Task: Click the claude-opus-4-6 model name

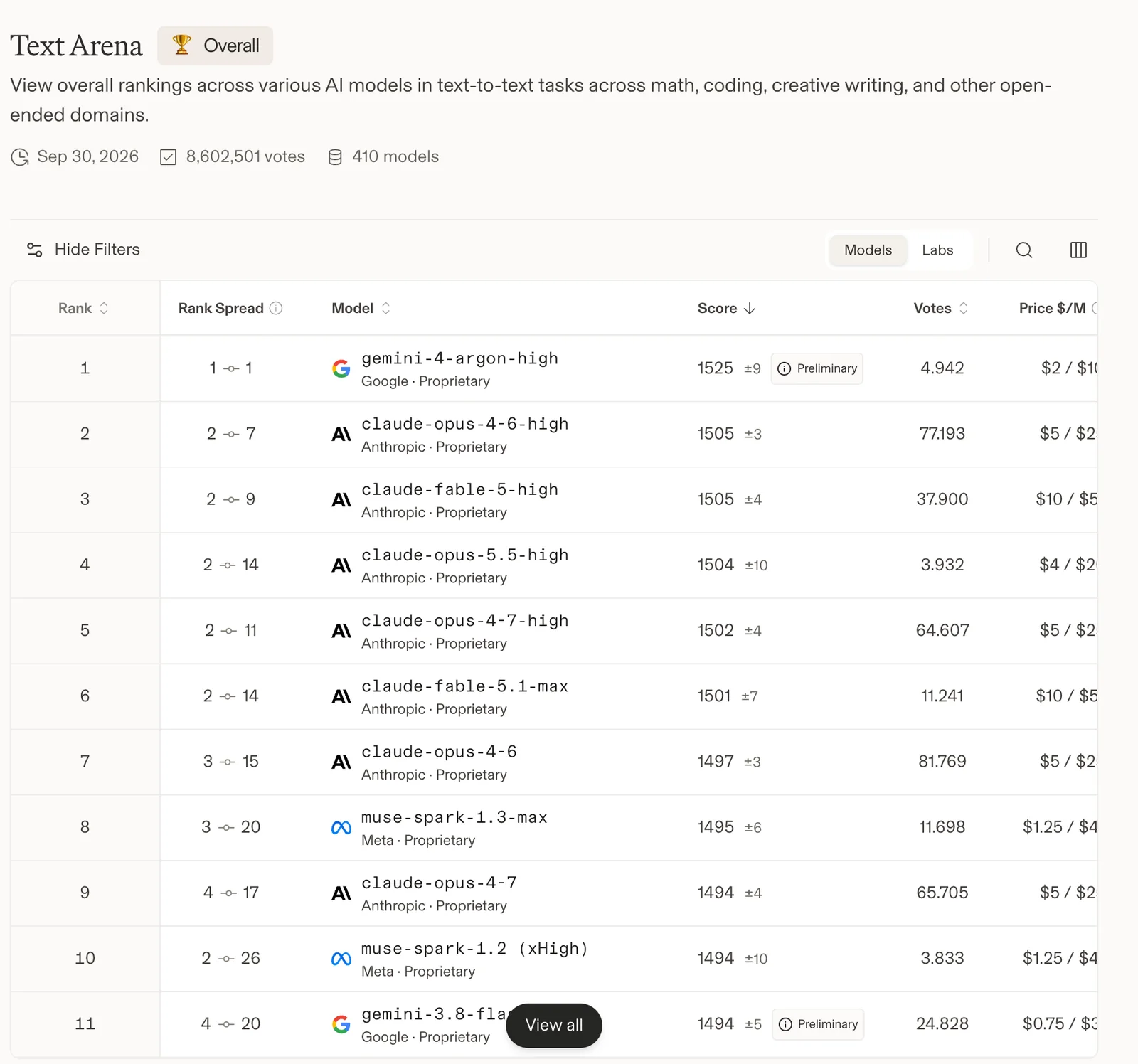Action: (x=439, y=752)
